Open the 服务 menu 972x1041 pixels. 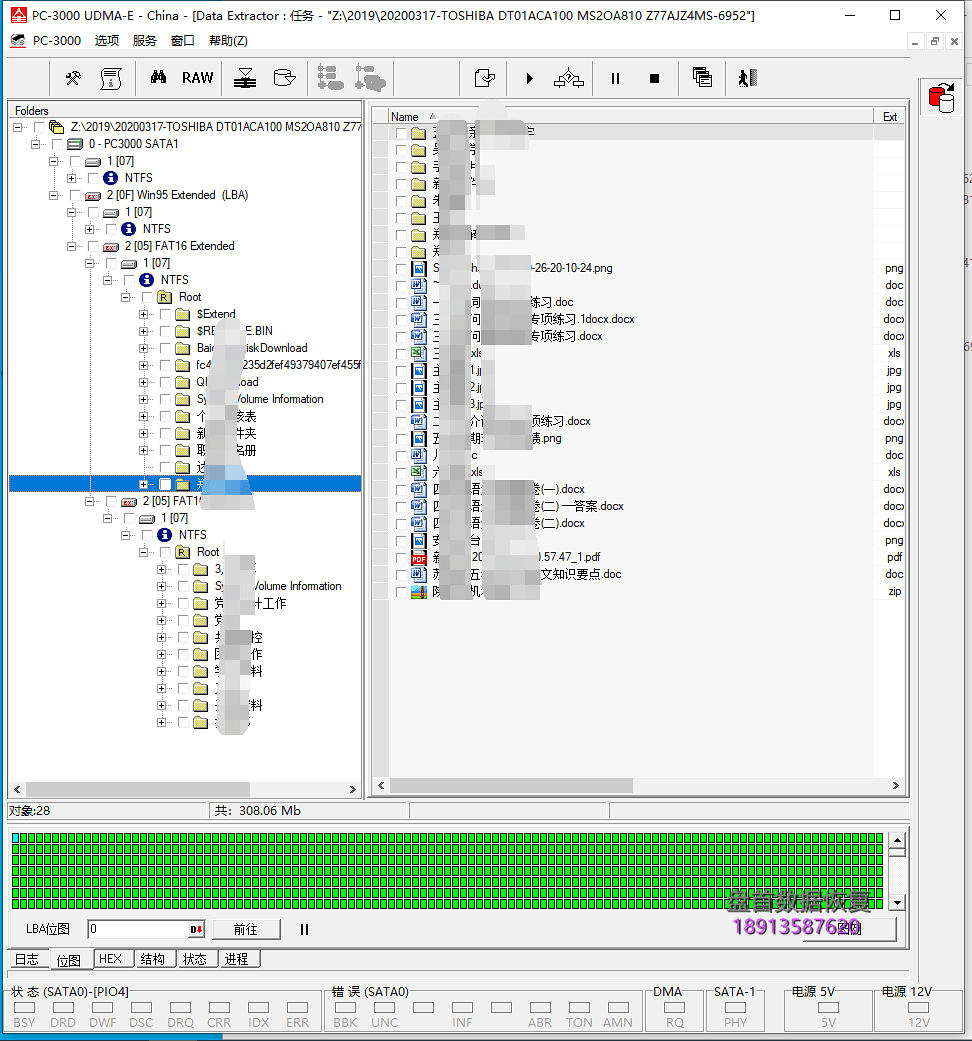tap(144, 40)
